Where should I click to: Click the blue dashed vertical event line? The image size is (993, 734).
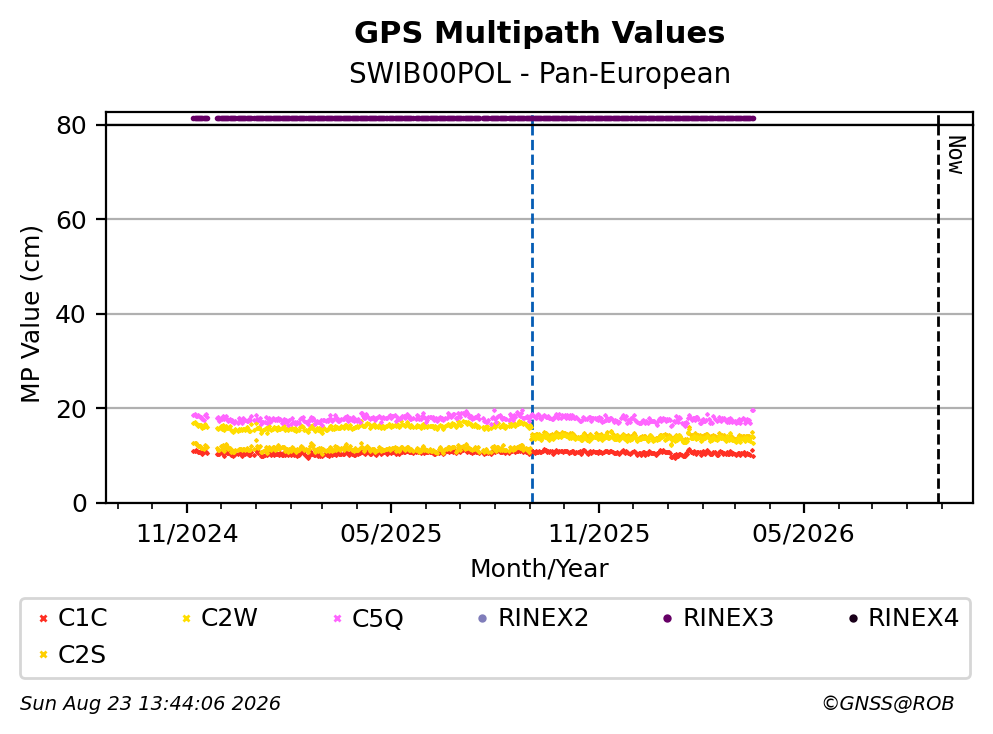[x=532, y=308]
